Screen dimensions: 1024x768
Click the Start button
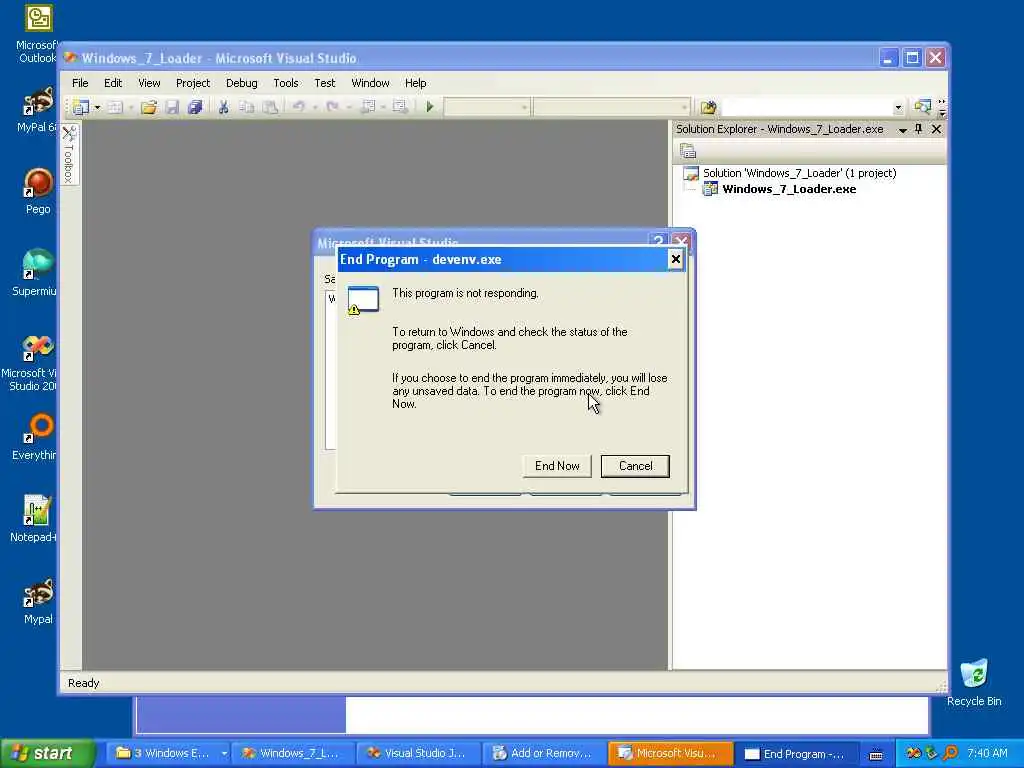pyautogui.click(x=47, y=754)
